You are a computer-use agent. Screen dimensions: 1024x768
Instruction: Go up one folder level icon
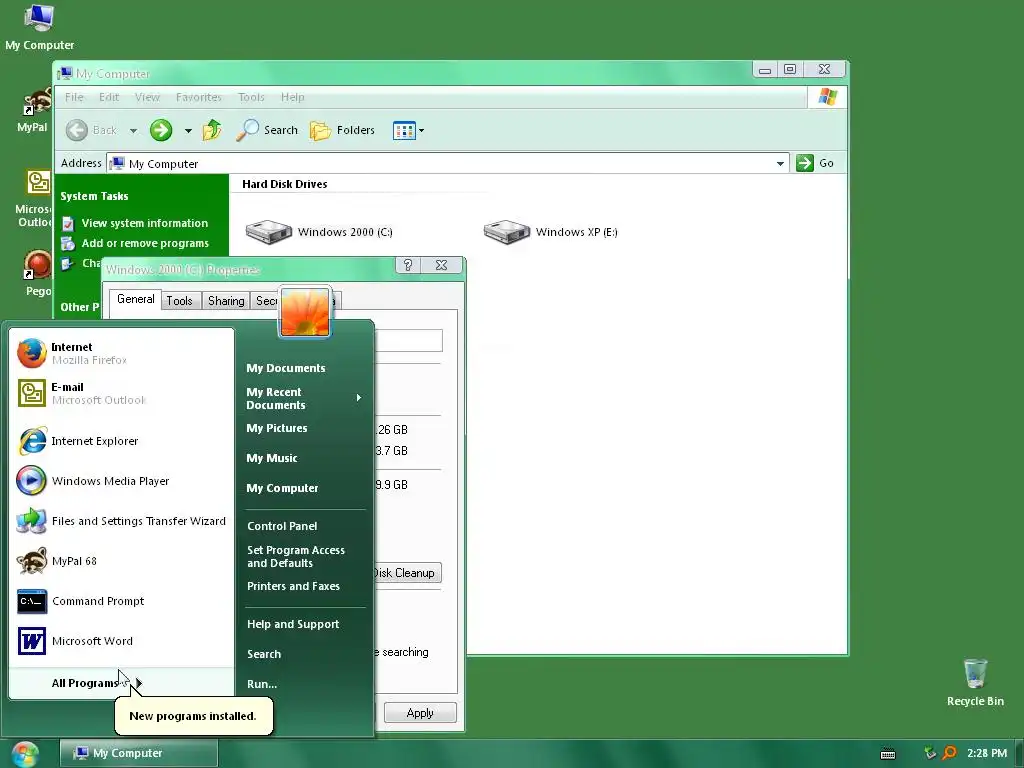tap(212, 130)
